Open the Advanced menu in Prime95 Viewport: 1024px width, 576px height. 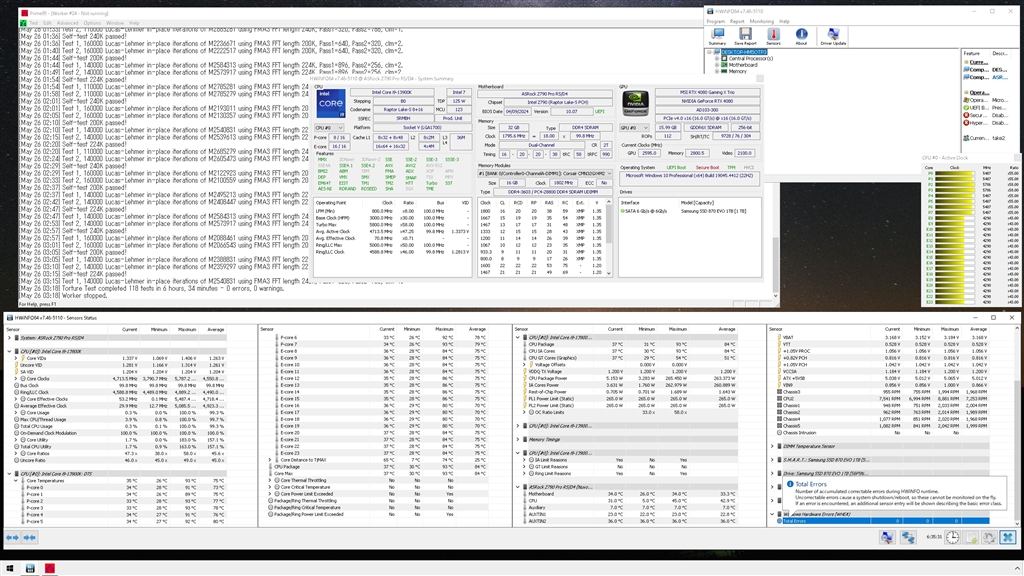67,23
